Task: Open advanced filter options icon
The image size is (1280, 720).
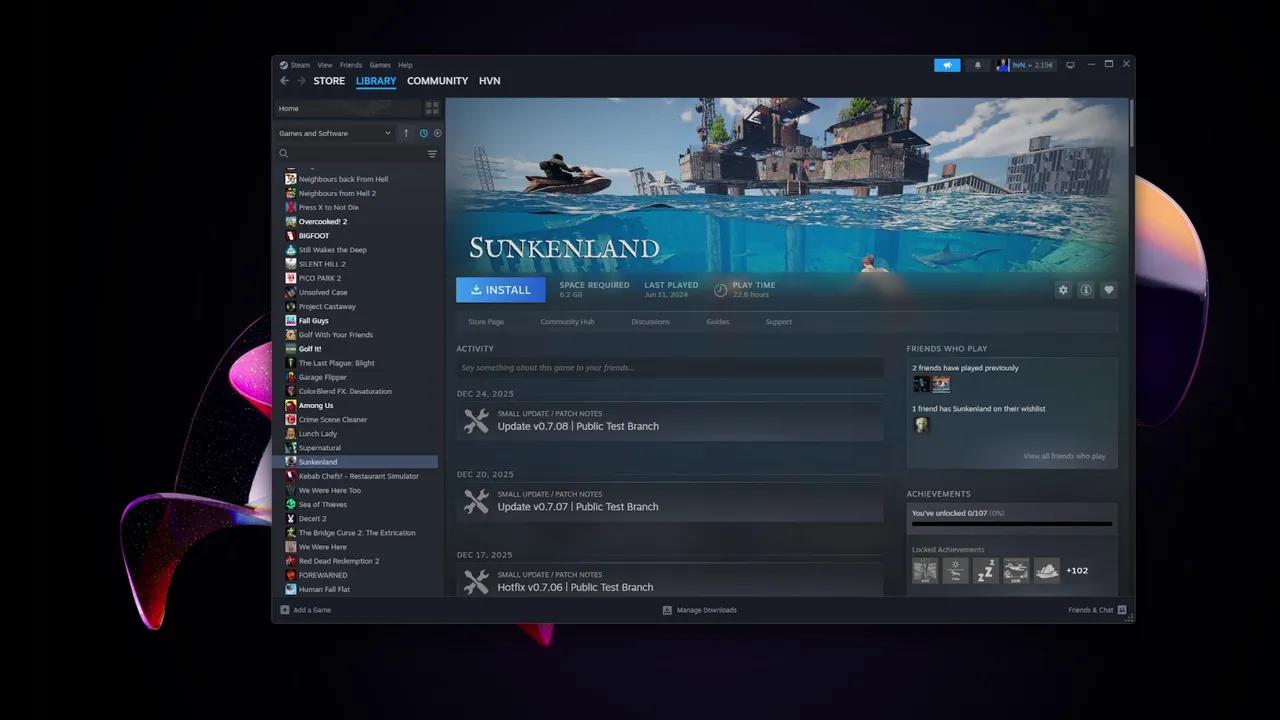Action: point(432,153)
